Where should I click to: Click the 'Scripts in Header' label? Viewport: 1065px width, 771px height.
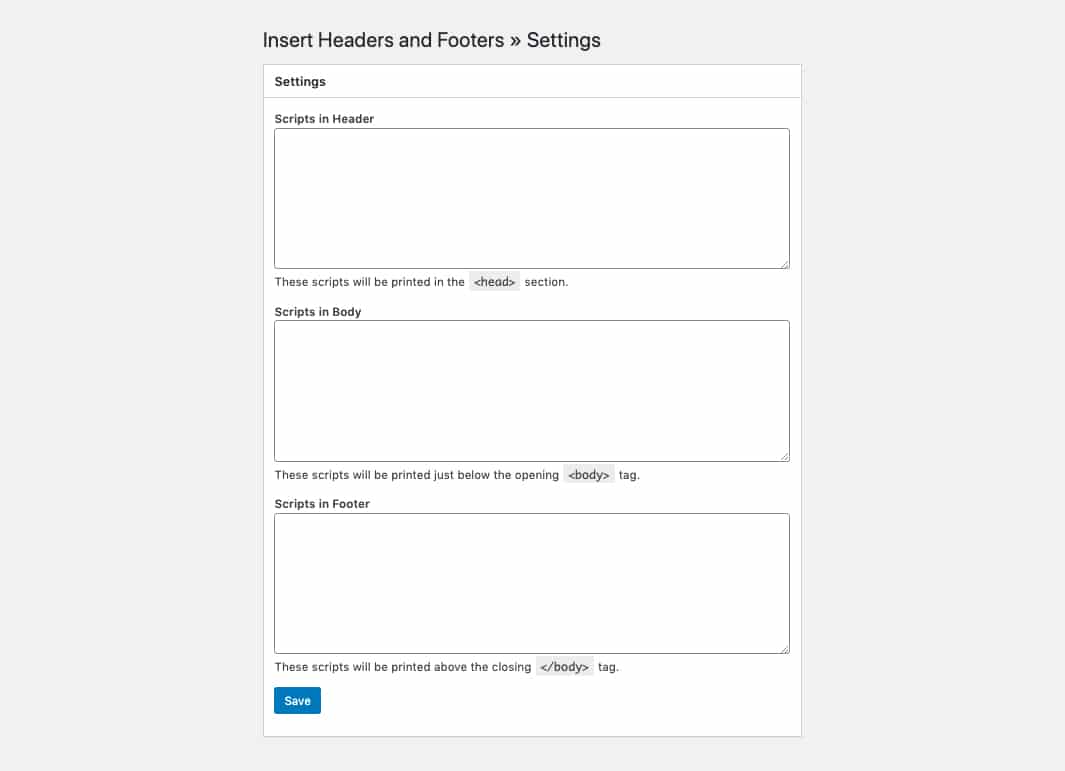(324, 119)
